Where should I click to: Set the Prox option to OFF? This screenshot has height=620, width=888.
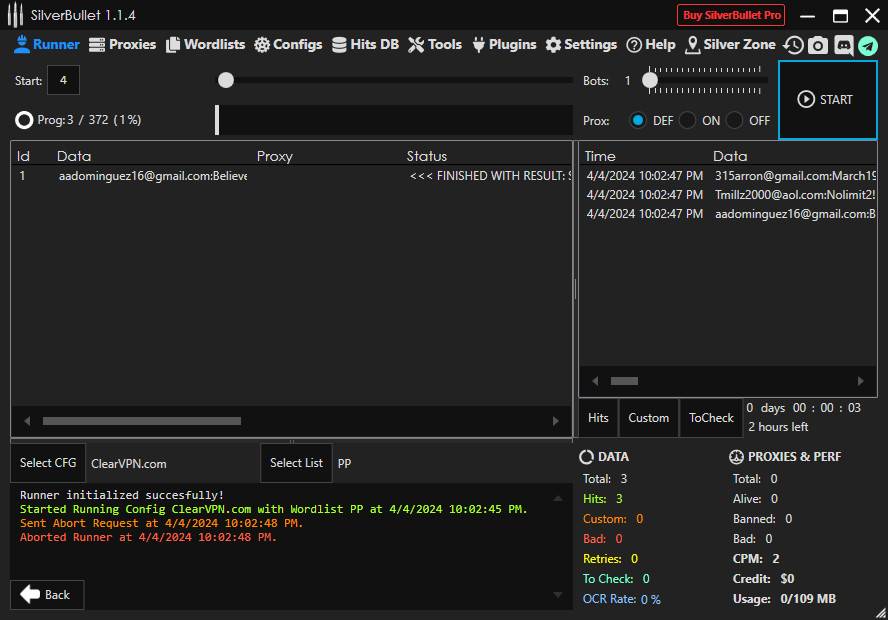click(735, 120)
